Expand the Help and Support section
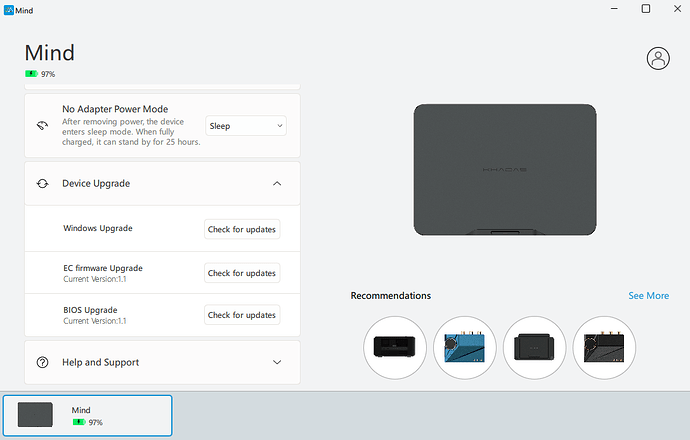 277,363
